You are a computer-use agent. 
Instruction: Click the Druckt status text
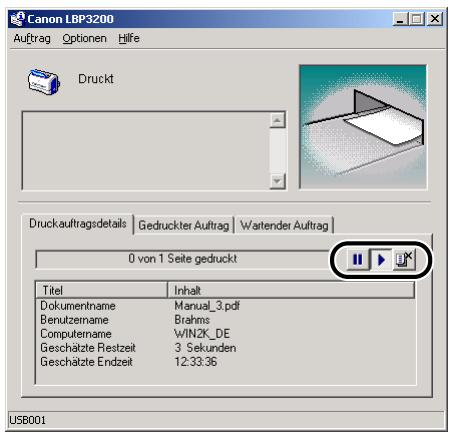(96, 79)
